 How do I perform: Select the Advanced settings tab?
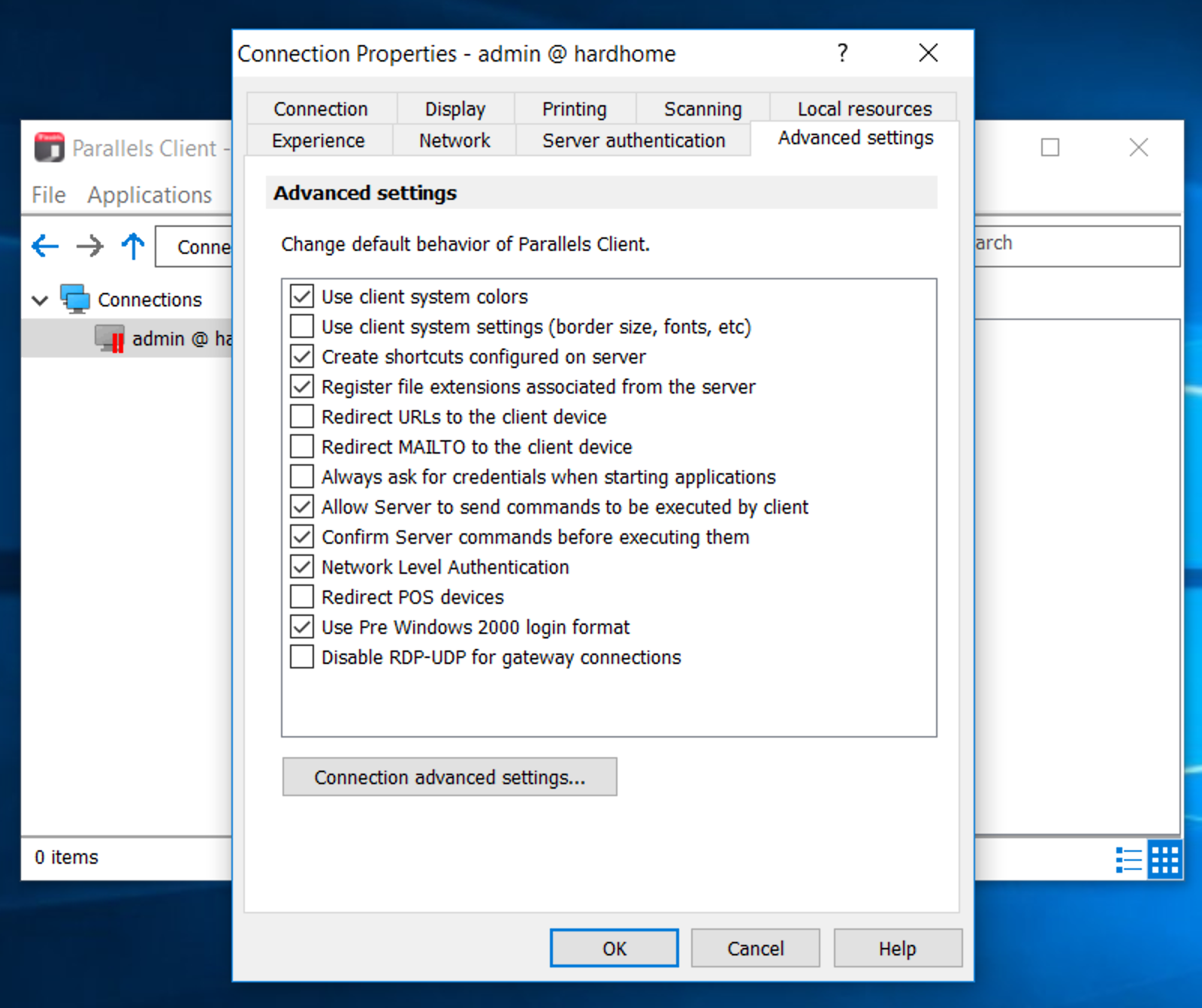coord(856,138)
